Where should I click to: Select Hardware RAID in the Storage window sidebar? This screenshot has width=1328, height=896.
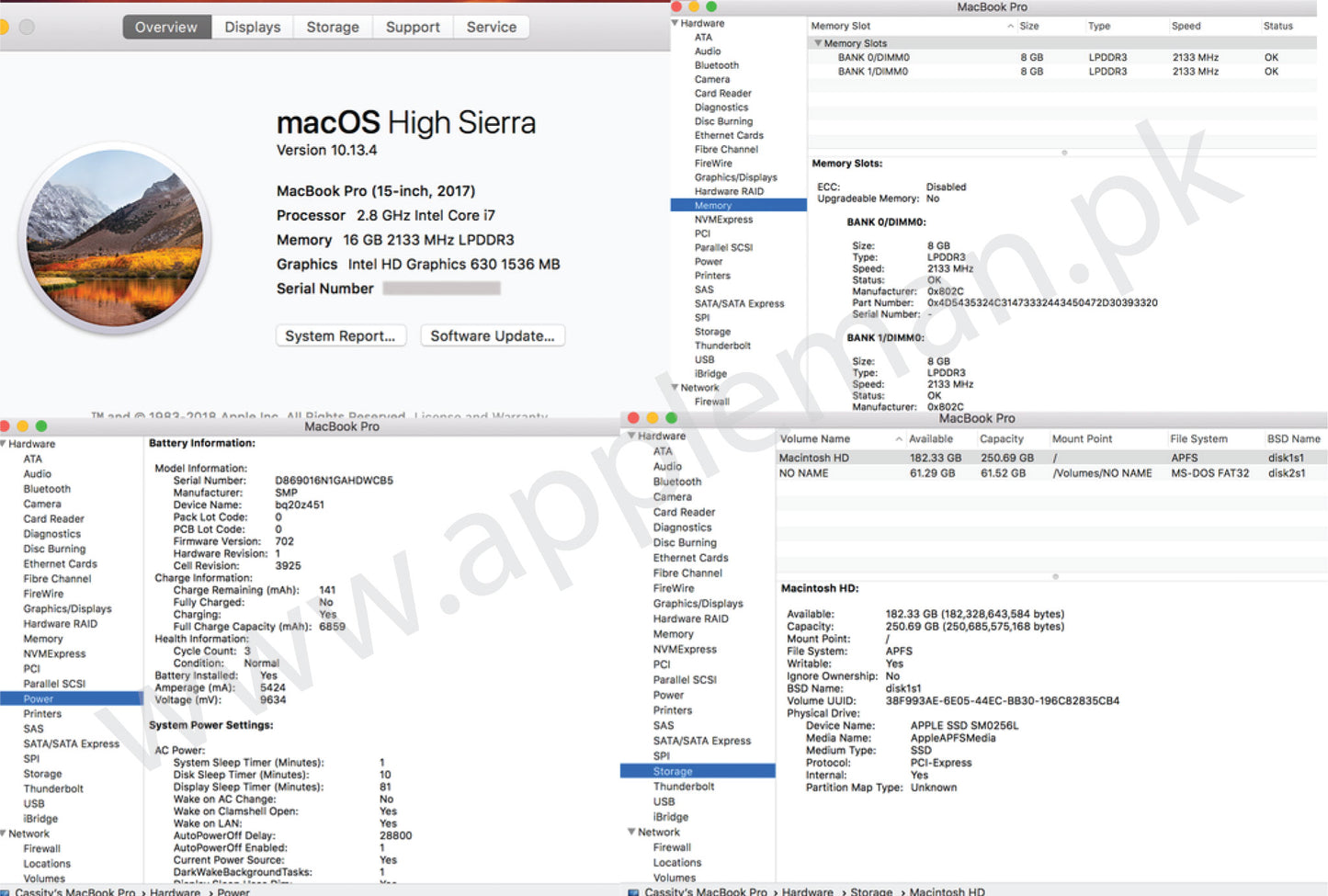pos(690,618)
